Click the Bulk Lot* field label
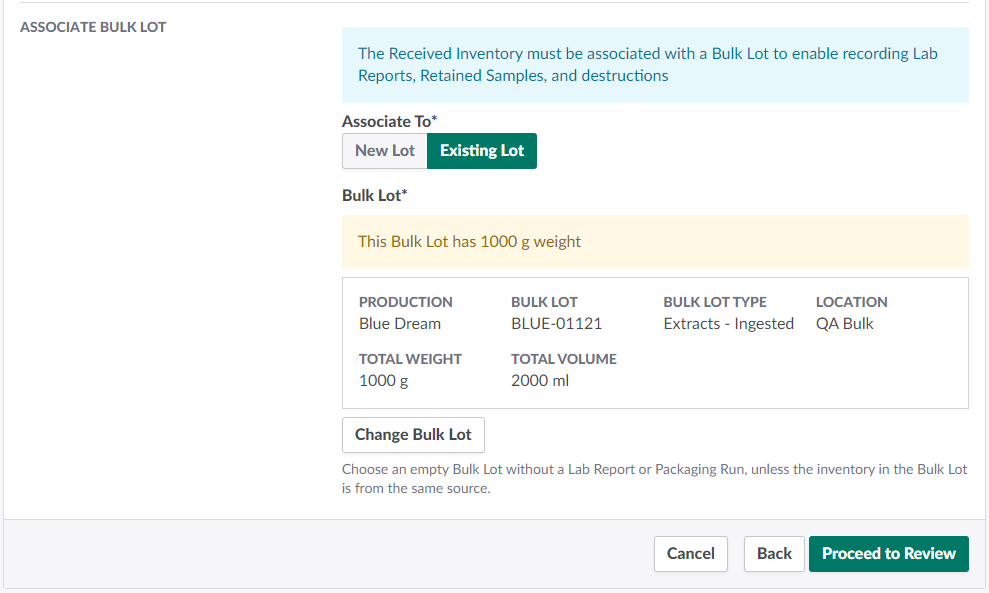This screenshot has width=989, height=593. [x=374, y=195]
